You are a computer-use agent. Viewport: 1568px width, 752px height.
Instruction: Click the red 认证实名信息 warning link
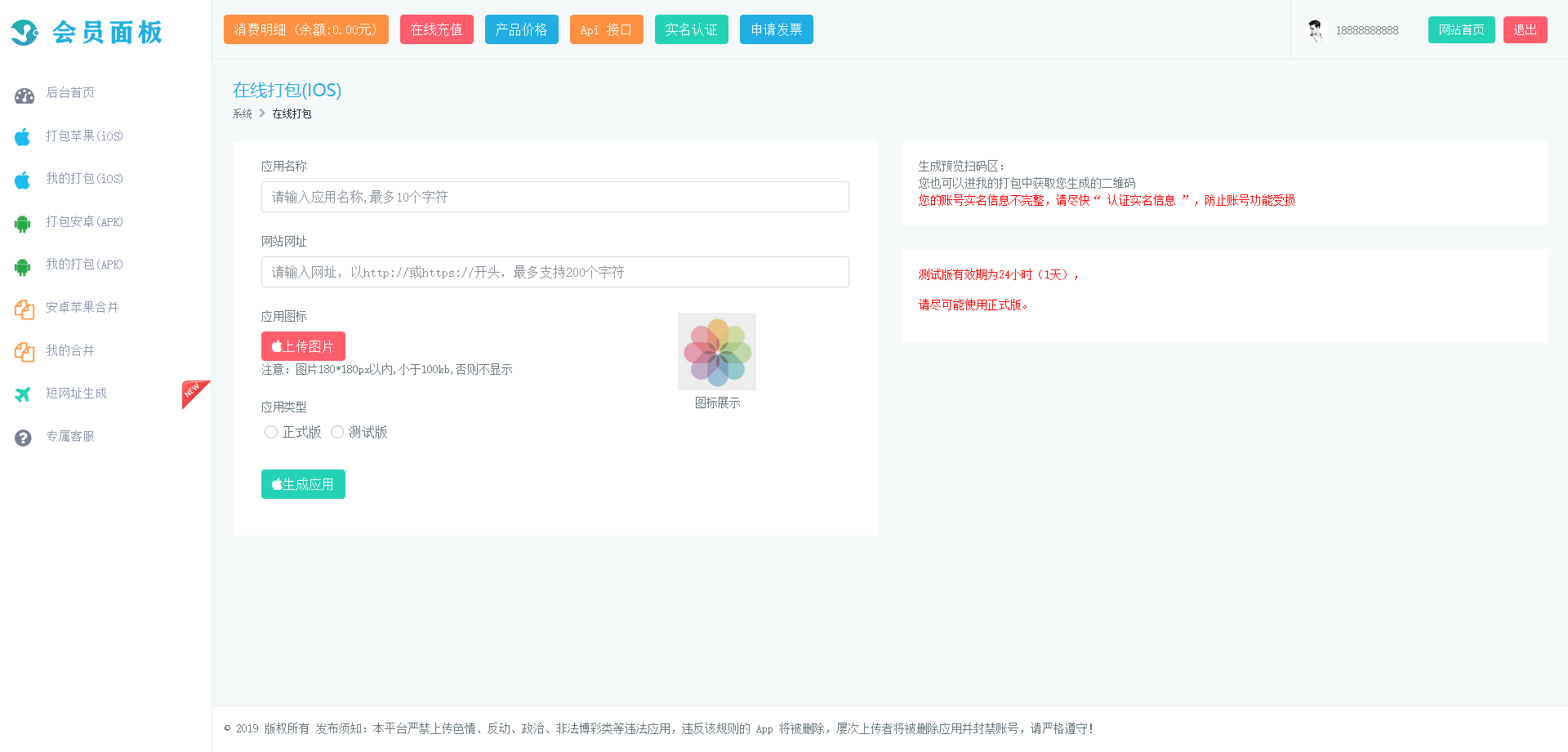(x=1141, y=199)
